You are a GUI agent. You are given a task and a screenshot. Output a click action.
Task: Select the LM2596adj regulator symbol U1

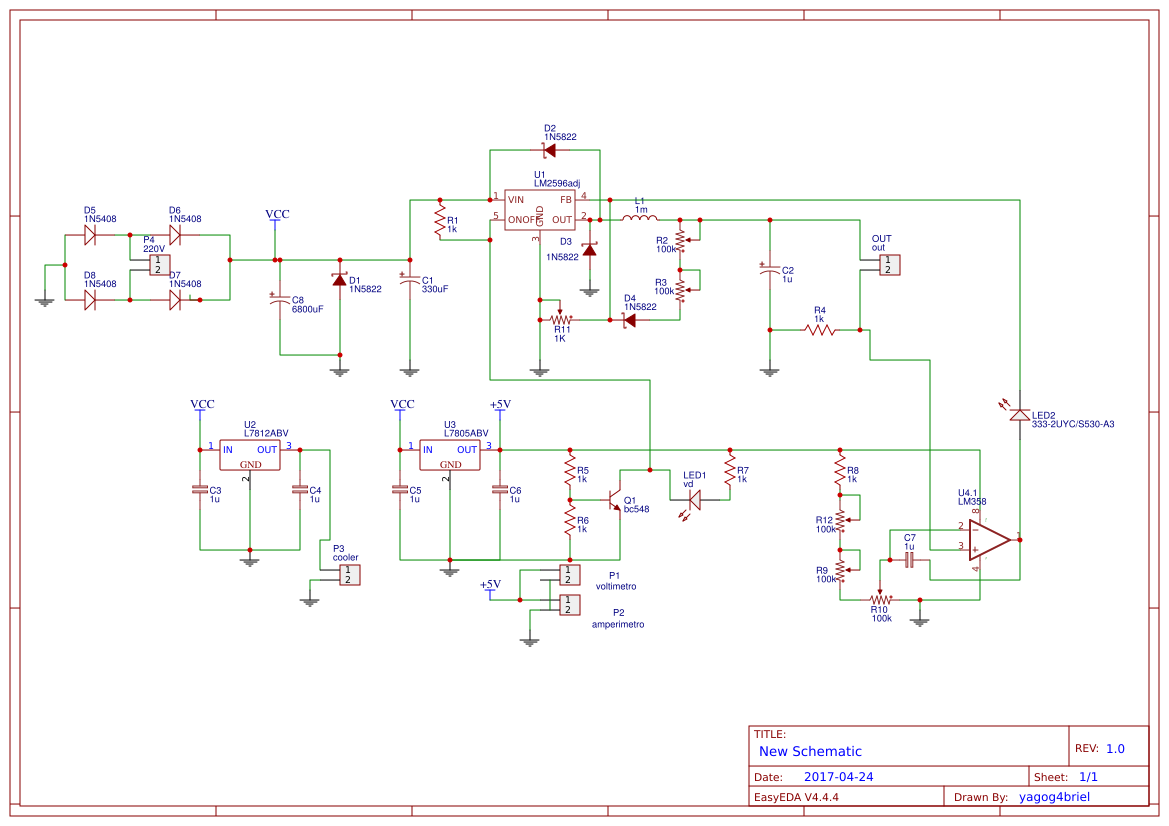pos(540,210)
